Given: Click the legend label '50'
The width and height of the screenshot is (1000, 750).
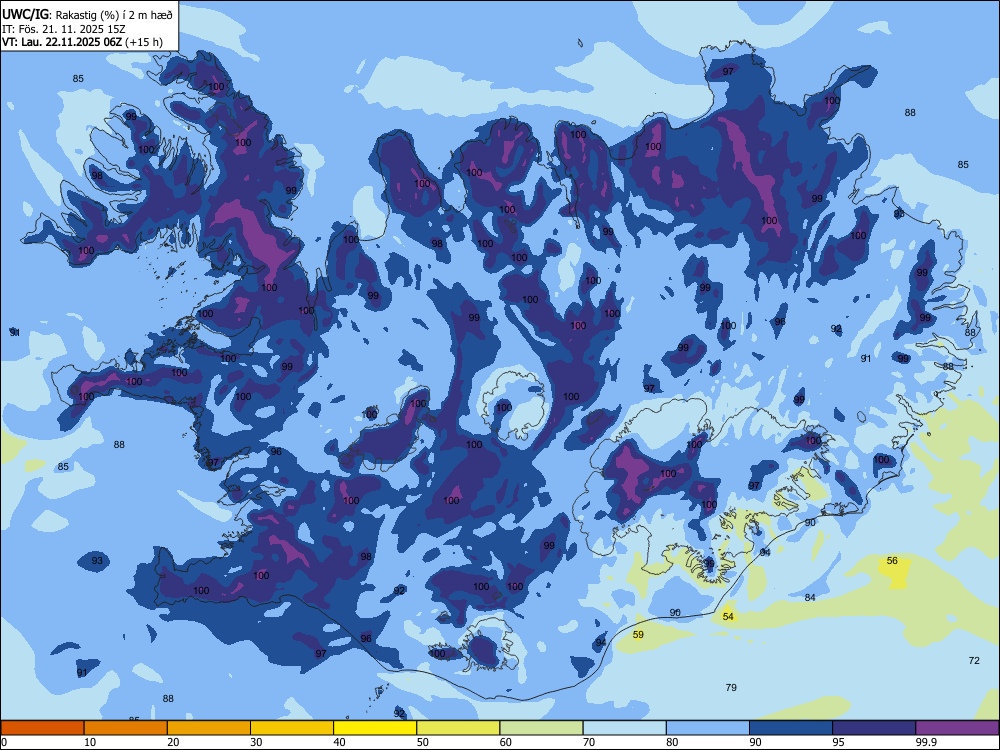Looking at the screenshot, I should tap(423, 742).
